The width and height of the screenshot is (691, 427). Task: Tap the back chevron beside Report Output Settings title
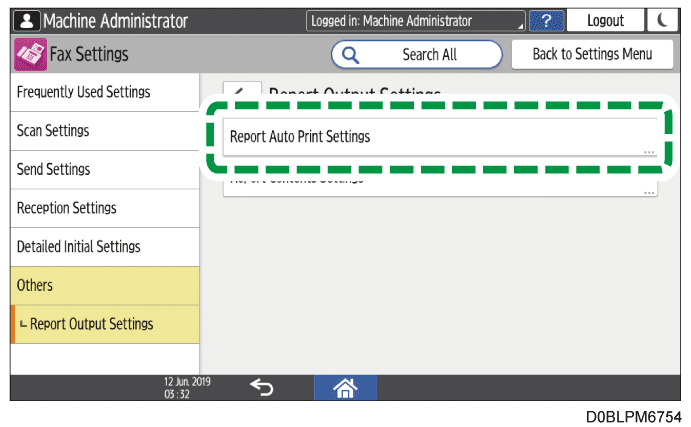click(x=241, y=88)
